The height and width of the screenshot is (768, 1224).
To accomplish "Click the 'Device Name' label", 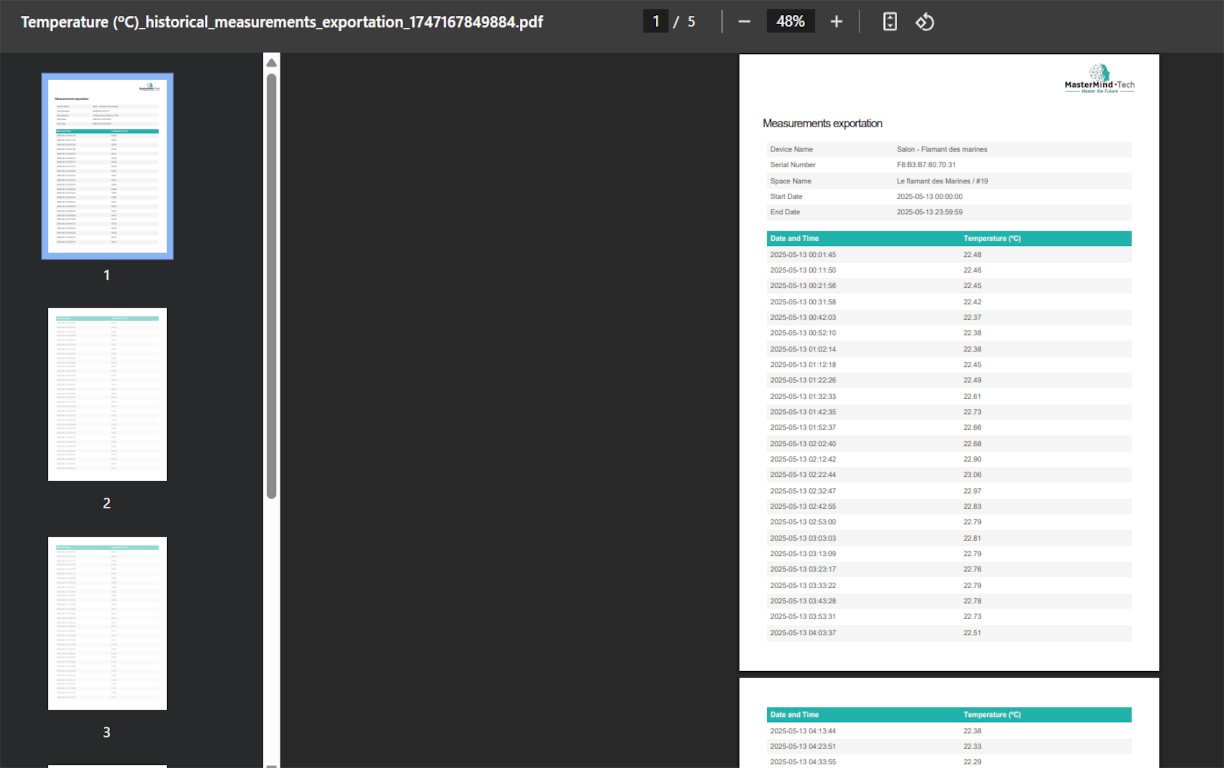I will [x=791, y=149].
